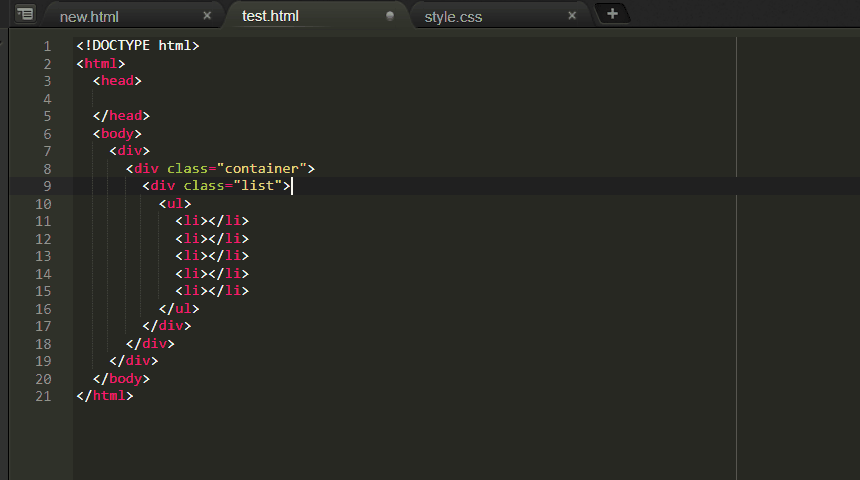The height and width of the screenshot is (480, 860).
Task: Click the unsaved dot on test.html tab
Action: pos(390,16)
